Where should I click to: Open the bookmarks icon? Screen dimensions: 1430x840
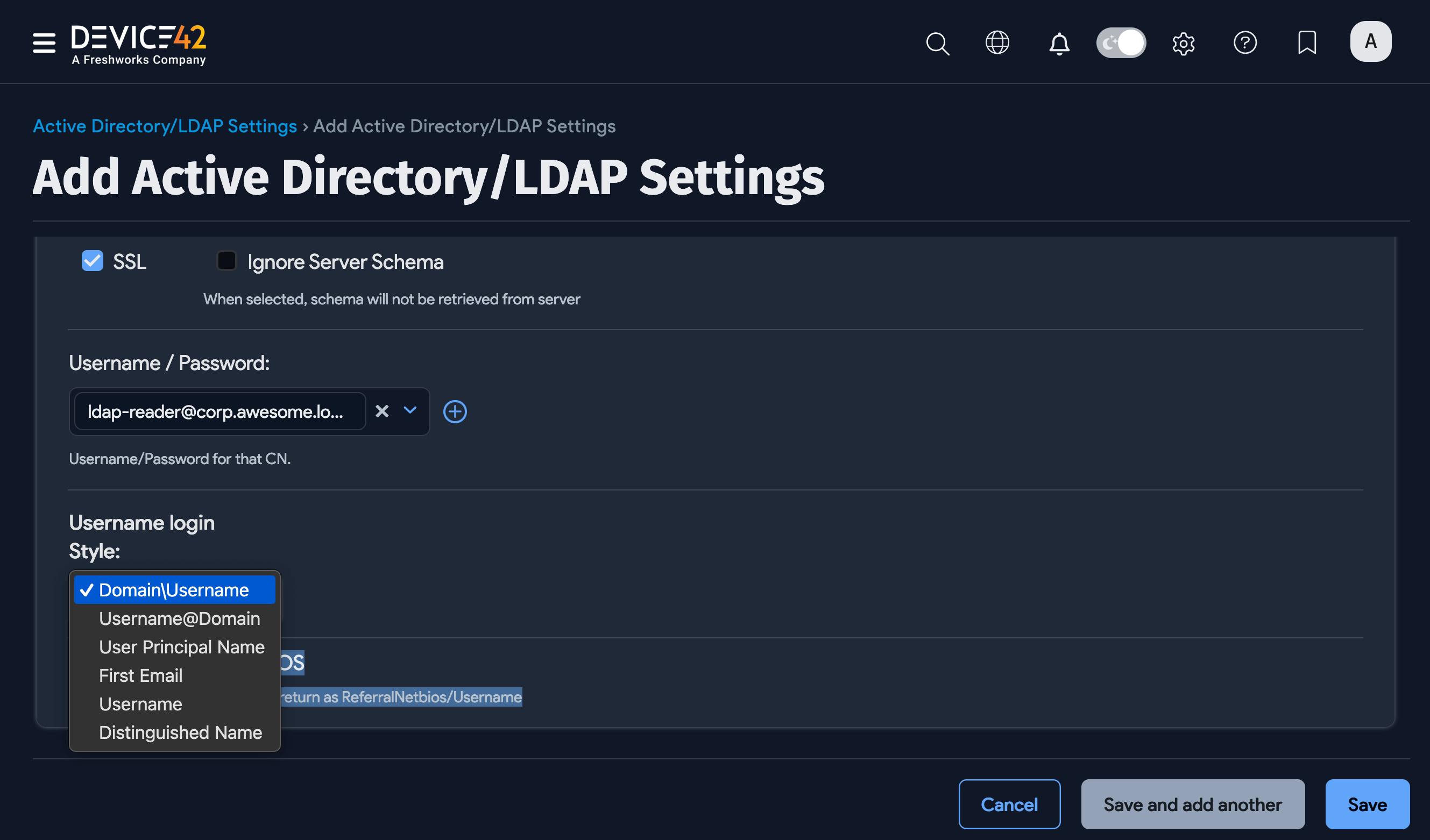coord(1306,42)
